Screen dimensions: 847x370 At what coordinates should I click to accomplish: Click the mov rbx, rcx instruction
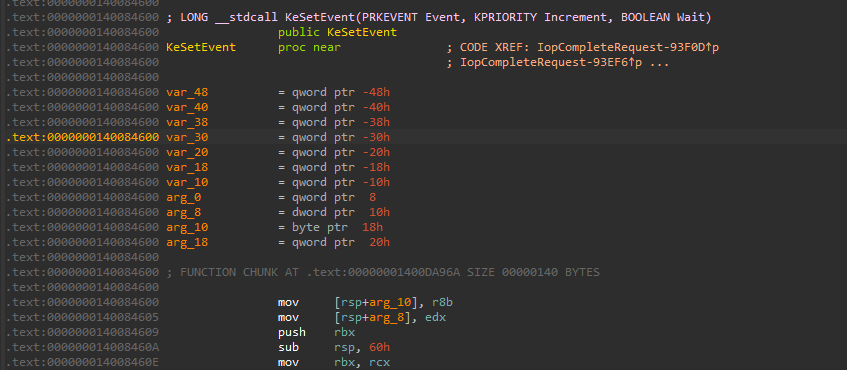(334, 362)
